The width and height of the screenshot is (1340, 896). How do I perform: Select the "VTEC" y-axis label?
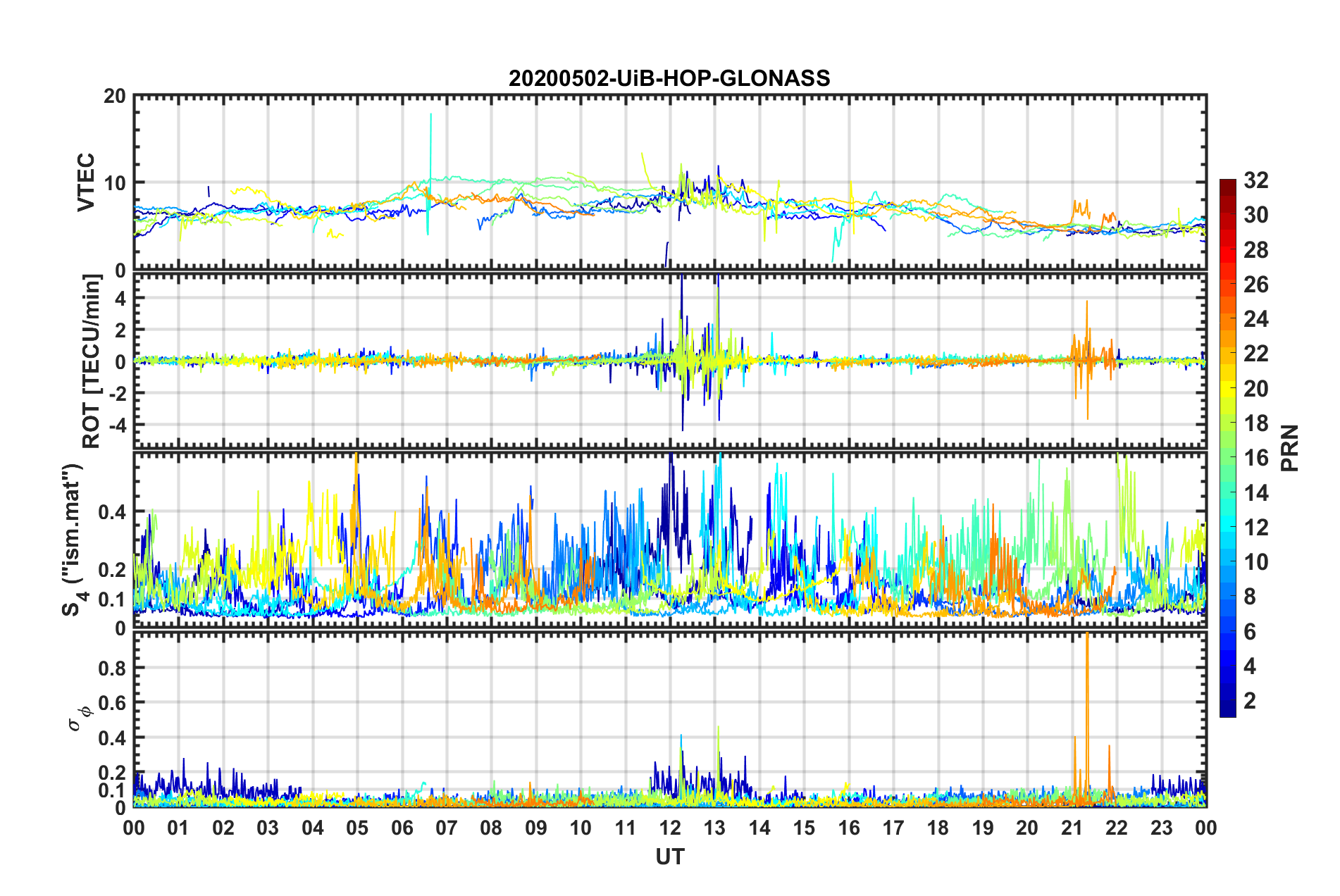(x=86, y=182)
